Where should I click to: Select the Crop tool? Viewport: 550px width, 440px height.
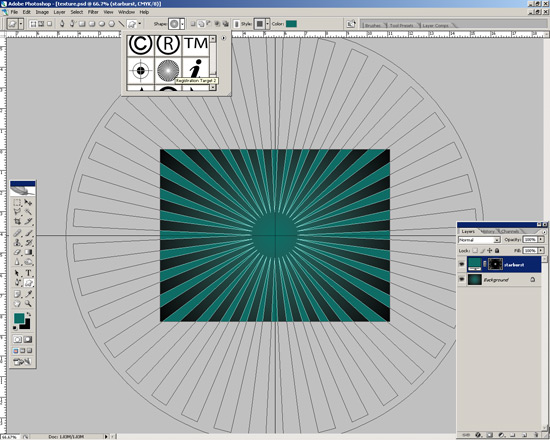(17, 221)
